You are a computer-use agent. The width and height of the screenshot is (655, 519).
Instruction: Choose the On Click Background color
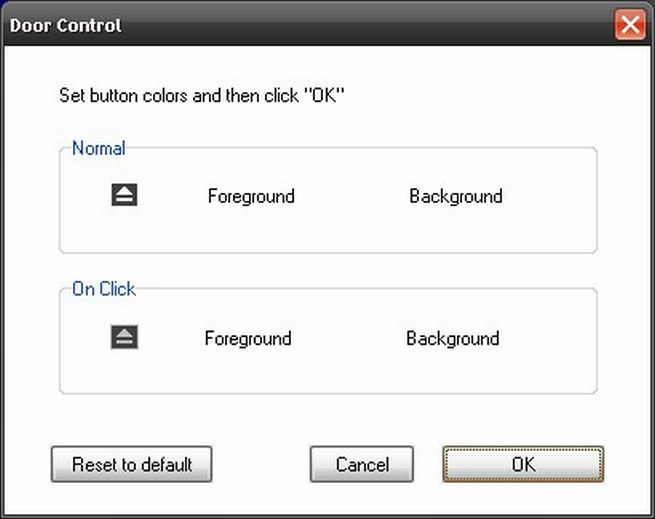[x=452, y=338]
